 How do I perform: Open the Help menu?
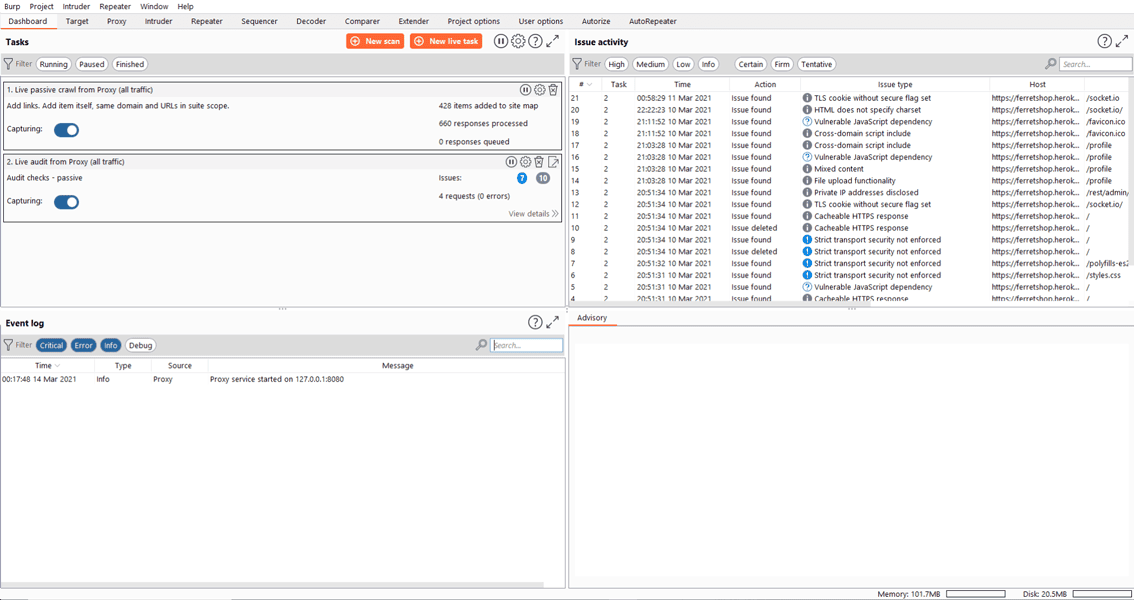pos(185,6)
